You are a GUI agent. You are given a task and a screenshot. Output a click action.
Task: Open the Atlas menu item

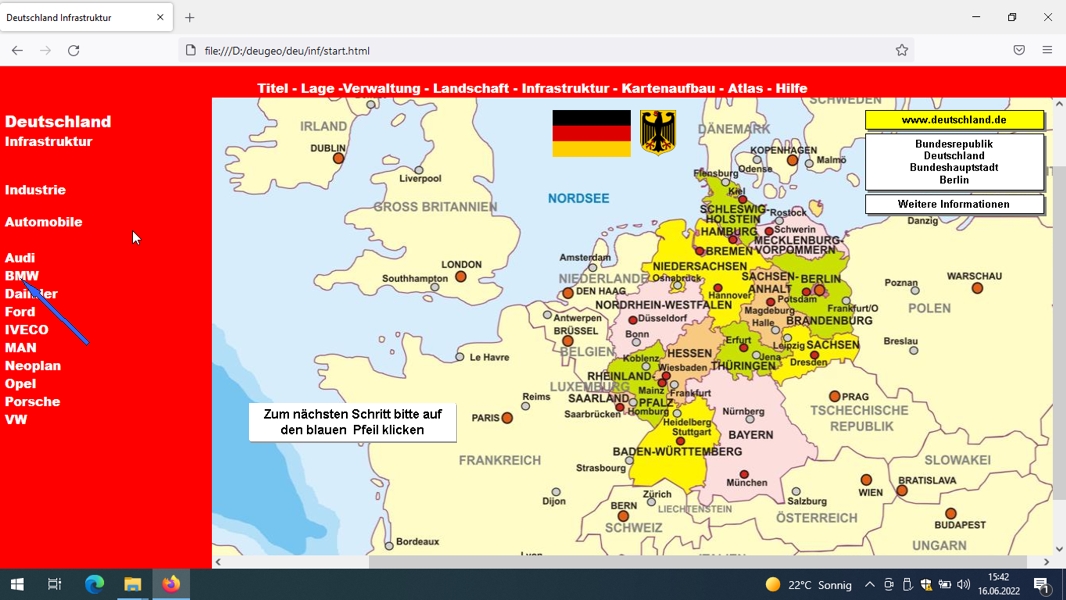point(745,88)
